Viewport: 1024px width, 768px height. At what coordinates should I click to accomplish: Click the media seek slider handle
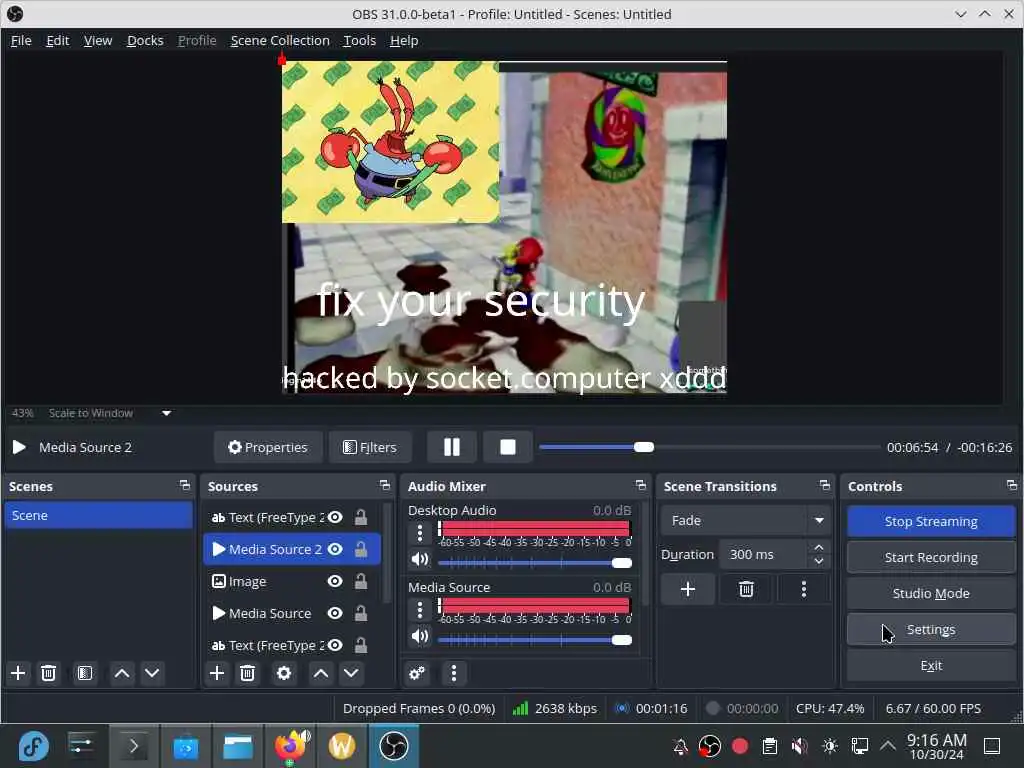click(644, 447)
